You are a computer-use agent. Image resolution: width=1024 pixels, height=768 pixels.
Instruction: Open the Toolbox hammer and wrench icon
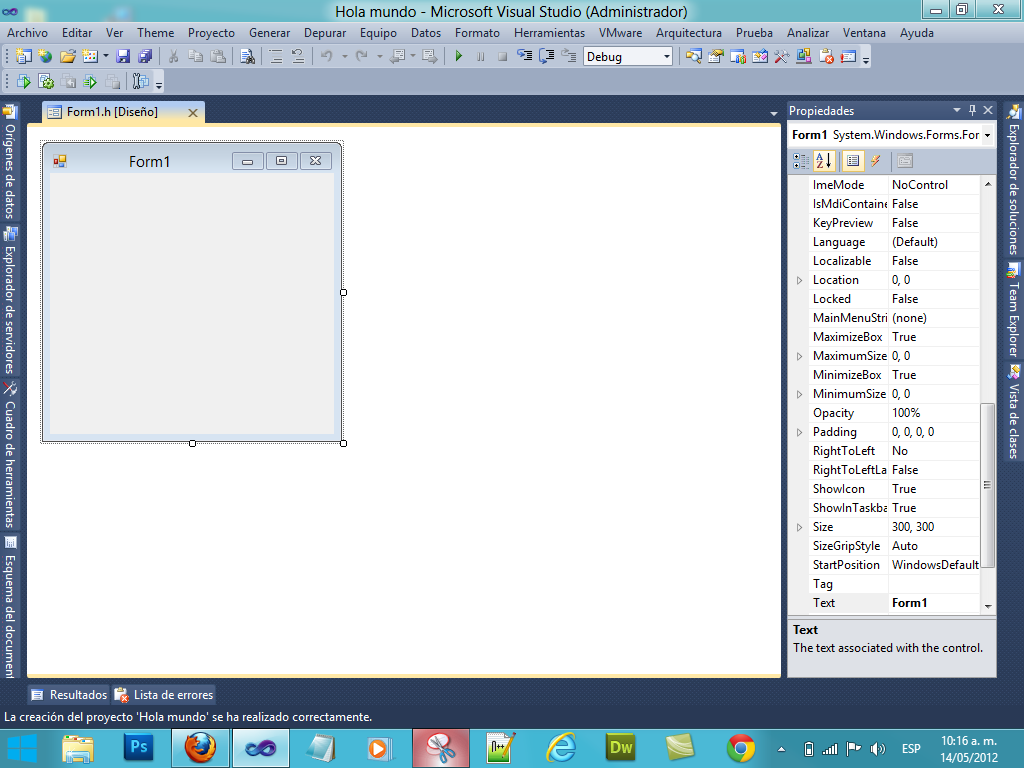pyautogui.click(x=782, y=57)
